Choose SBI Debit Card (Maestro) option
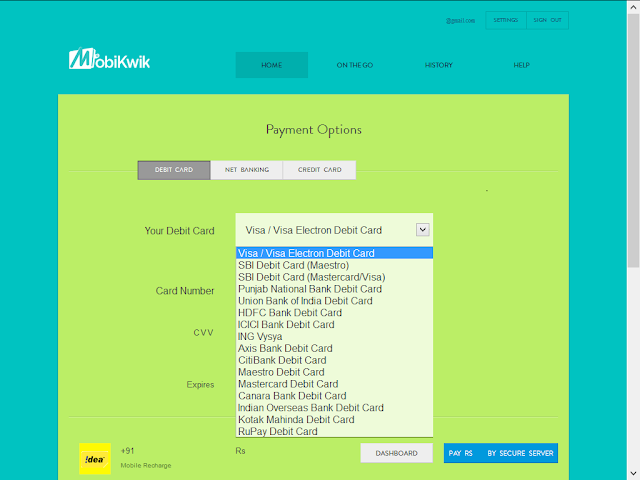Screen dimensions: 640x480 coord(334,265)
